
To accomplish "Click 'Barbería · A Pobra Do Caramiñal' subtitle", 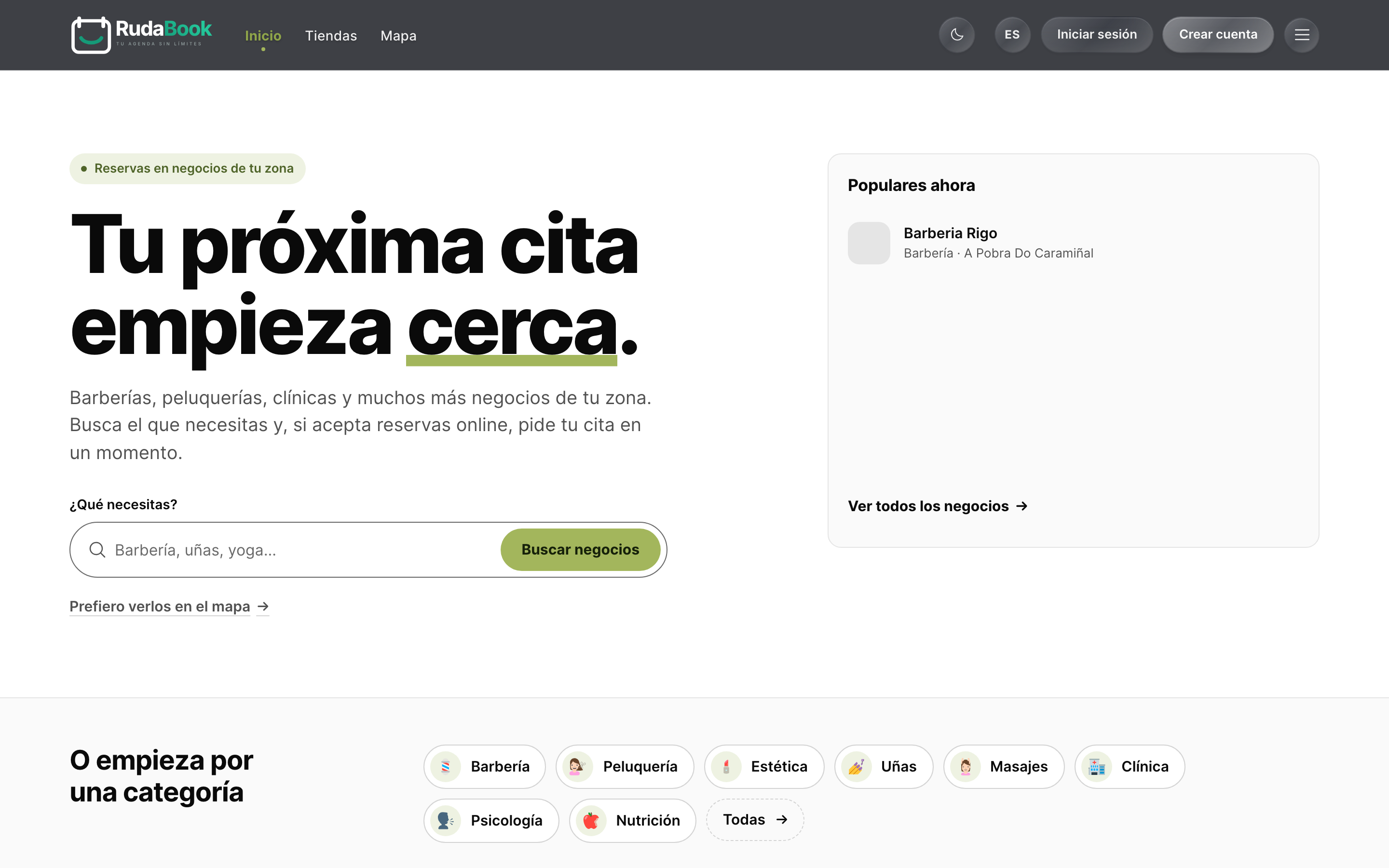I will [998, 253].
